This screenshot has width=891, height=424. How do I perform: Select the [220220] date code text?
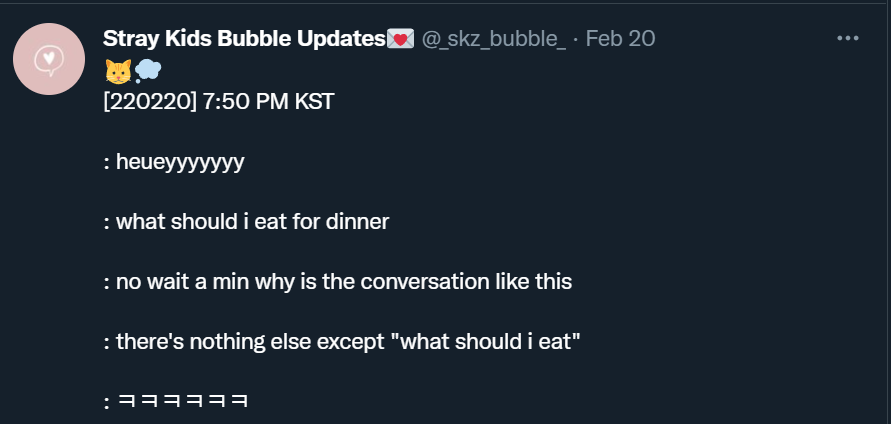pos(149,102)
